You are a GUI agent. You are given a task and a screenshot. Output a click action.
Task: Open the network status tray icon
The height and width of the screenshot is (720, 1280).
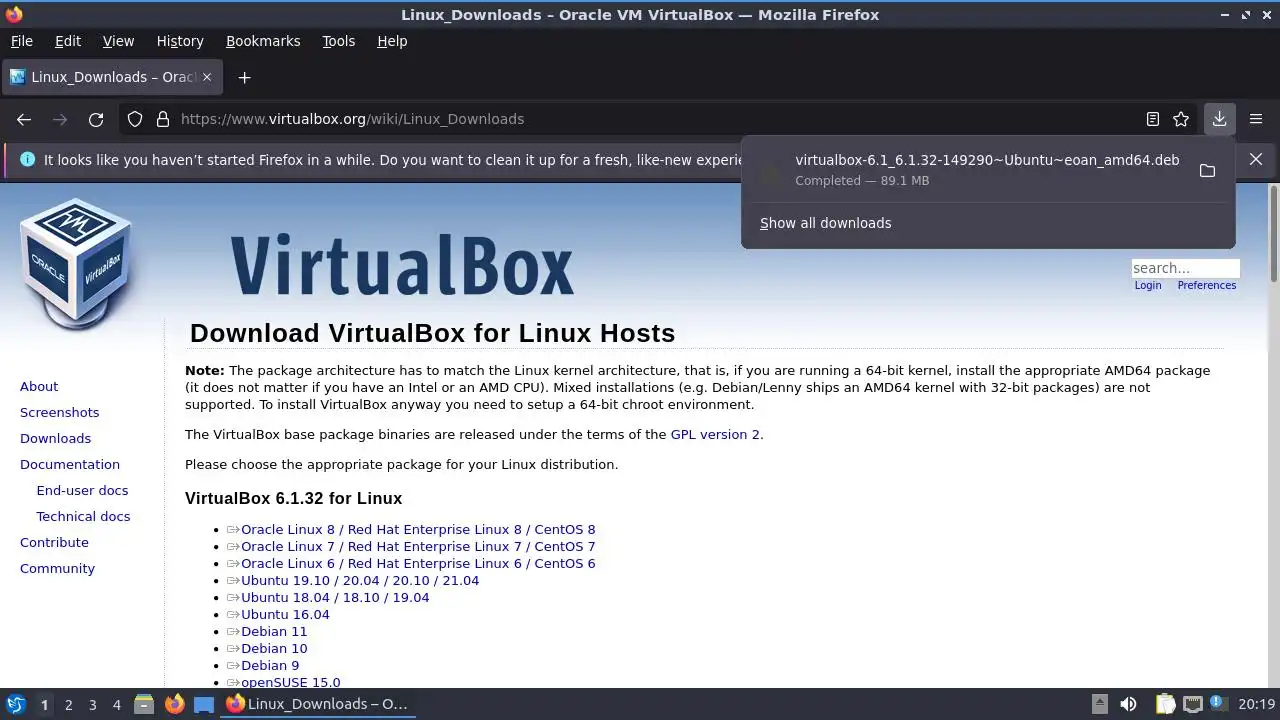[1192, 704]
